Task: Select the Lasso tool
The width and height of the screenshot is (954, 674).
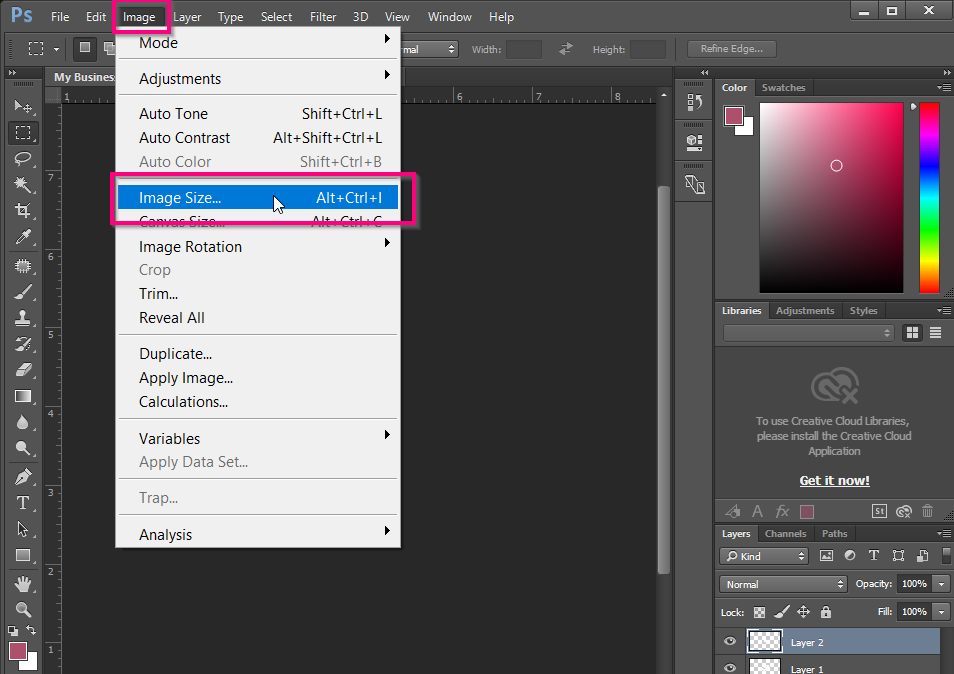Action: (x=24, y=159)
